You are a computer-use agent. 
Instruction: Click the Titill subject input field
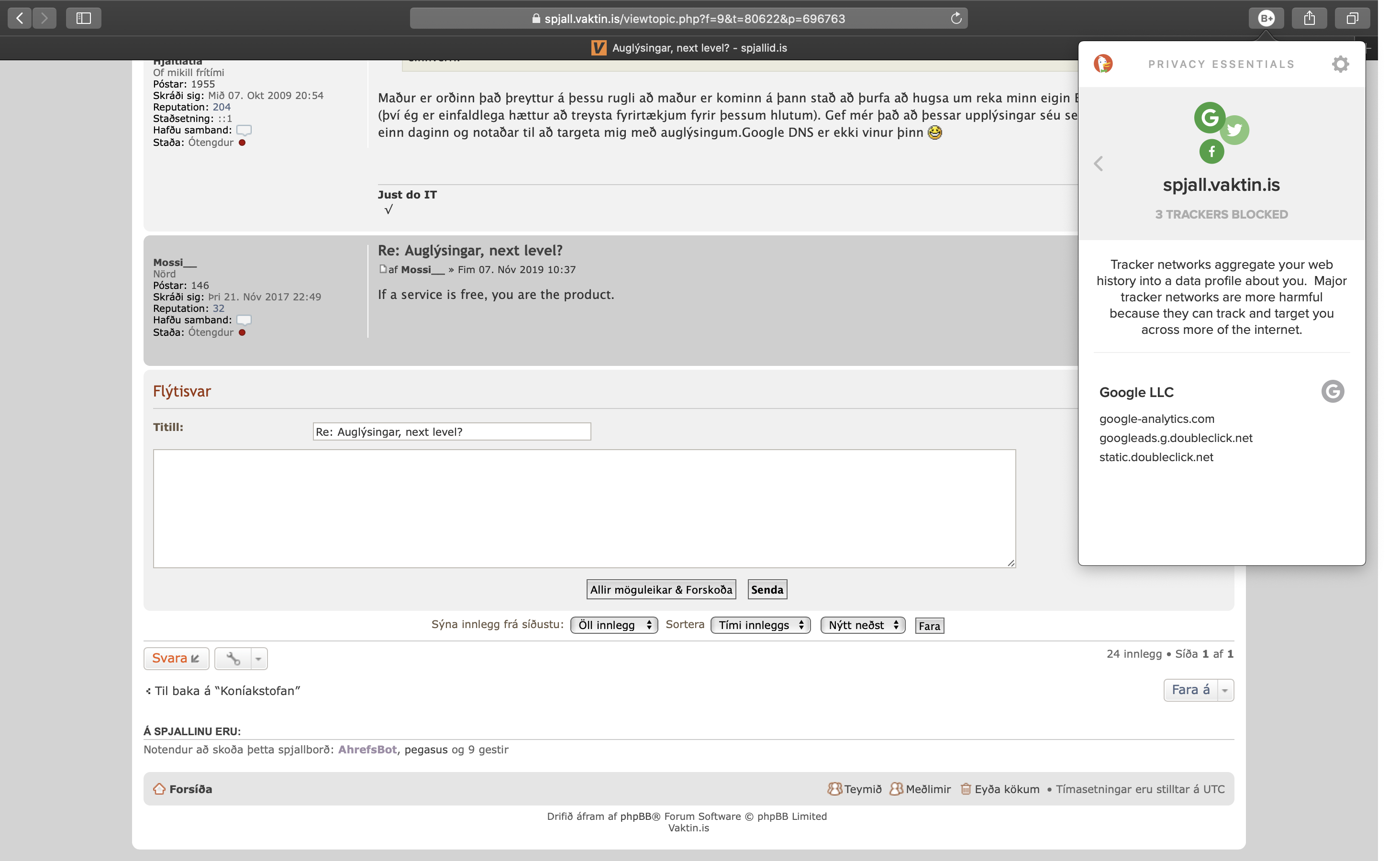[451, 431]
